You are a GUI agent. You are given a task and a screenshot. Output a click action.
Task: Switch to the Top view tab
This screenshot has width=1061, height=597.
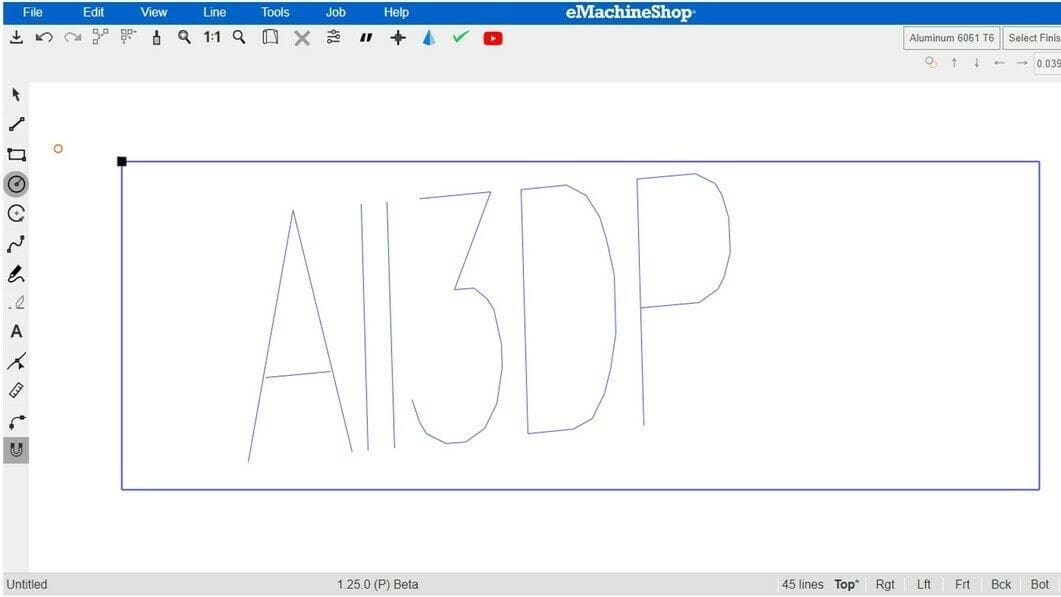(846, 584)
